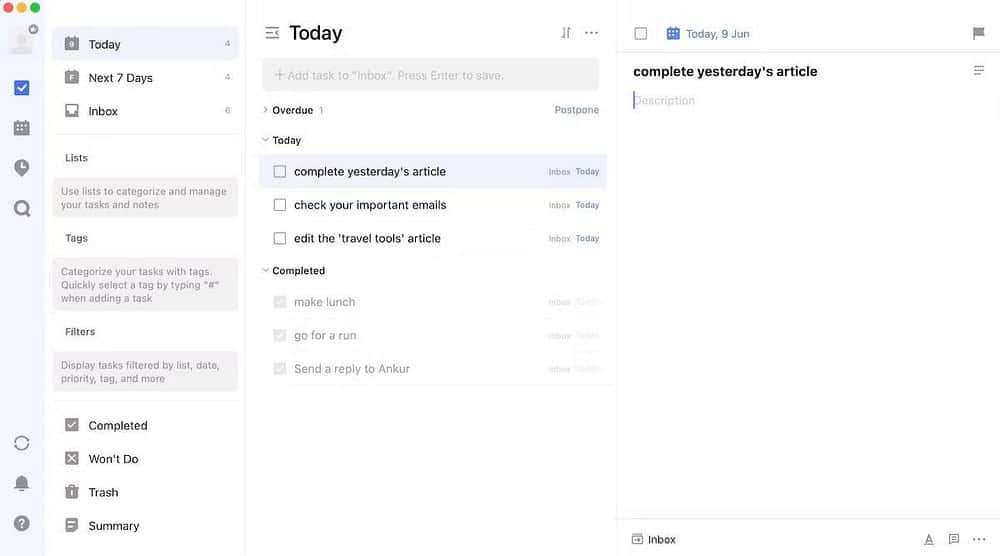This screenshot has width=1000, height=556.
Task: Click the sync icon in sidebar
Action: pos(22,443)
